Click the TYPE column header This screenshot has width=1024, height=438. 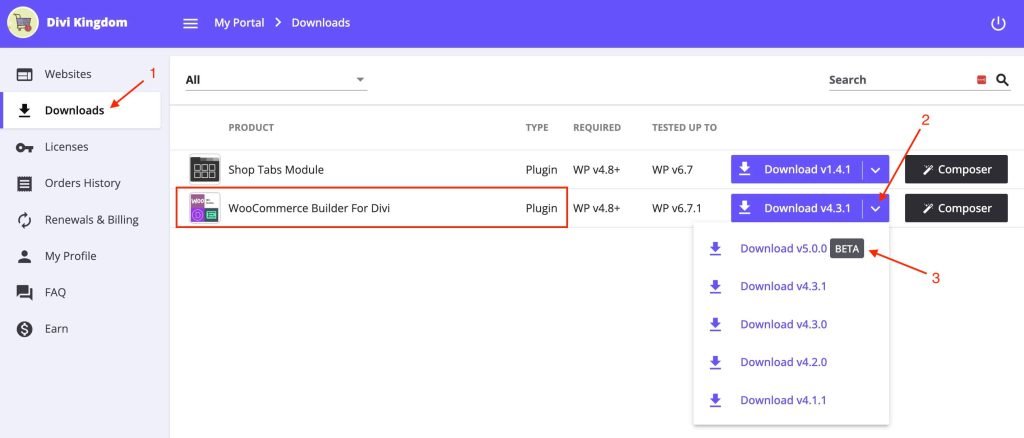(537, 128)
